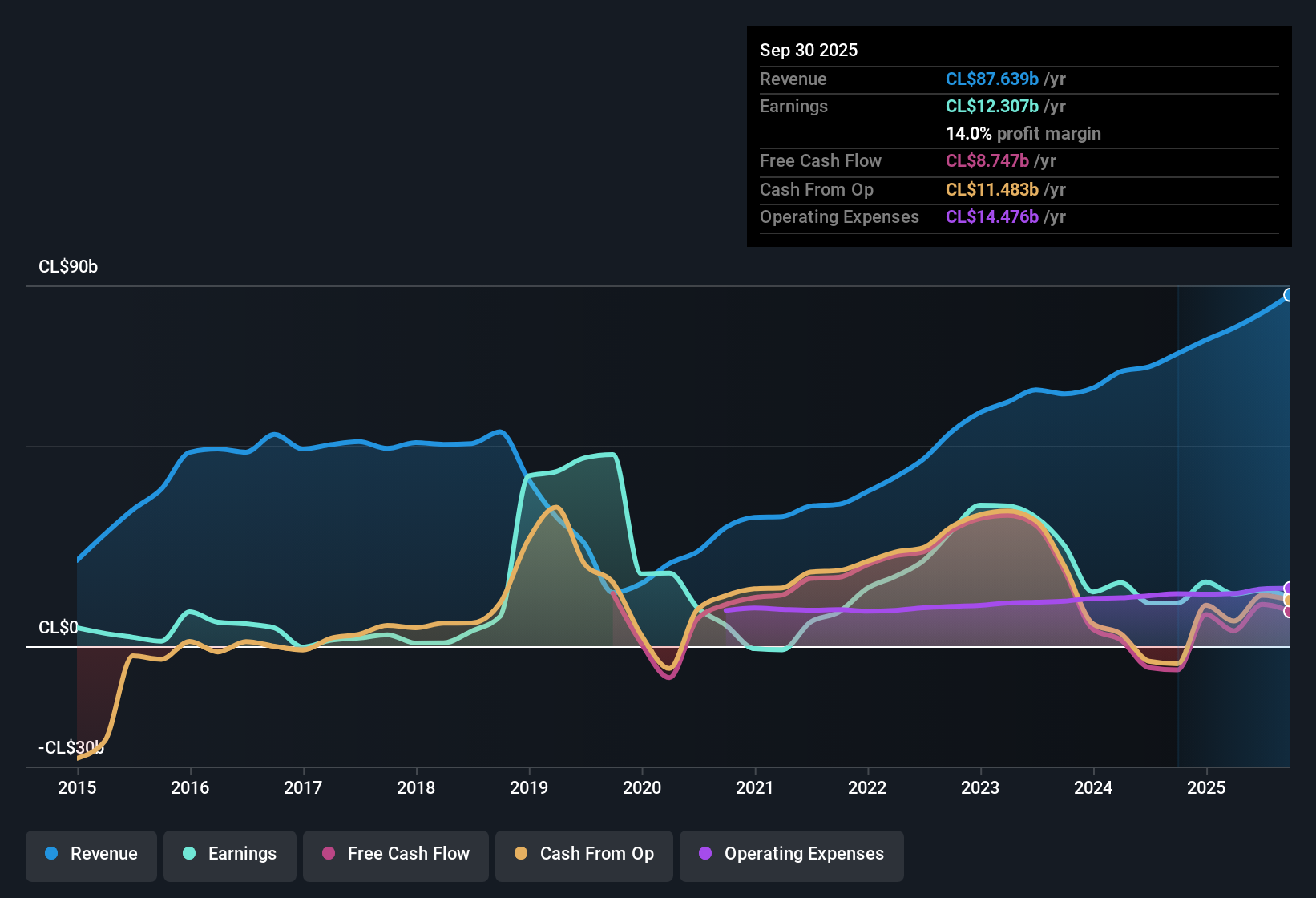Click the teal Earnings legend dot icon
This screenshot has height=898, width=1316.
[189, 854]
